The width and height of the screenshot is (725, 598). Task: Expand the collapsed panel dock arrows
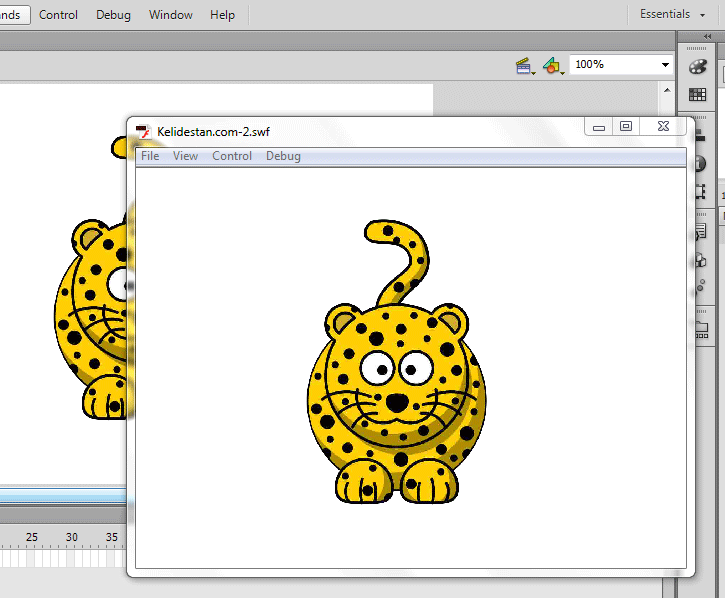click(707, 37)
